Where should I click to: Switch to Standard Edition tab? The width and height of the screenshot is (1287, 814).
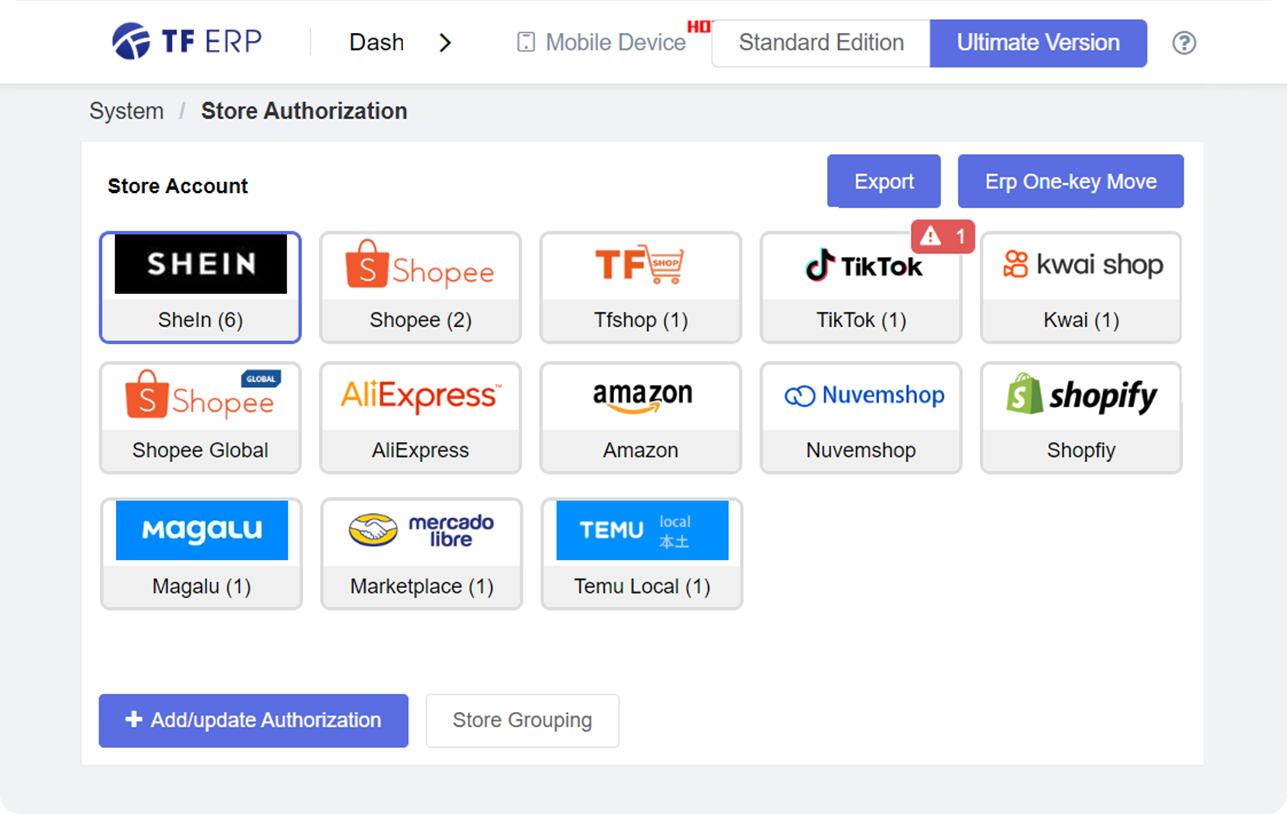pos(821,43)
